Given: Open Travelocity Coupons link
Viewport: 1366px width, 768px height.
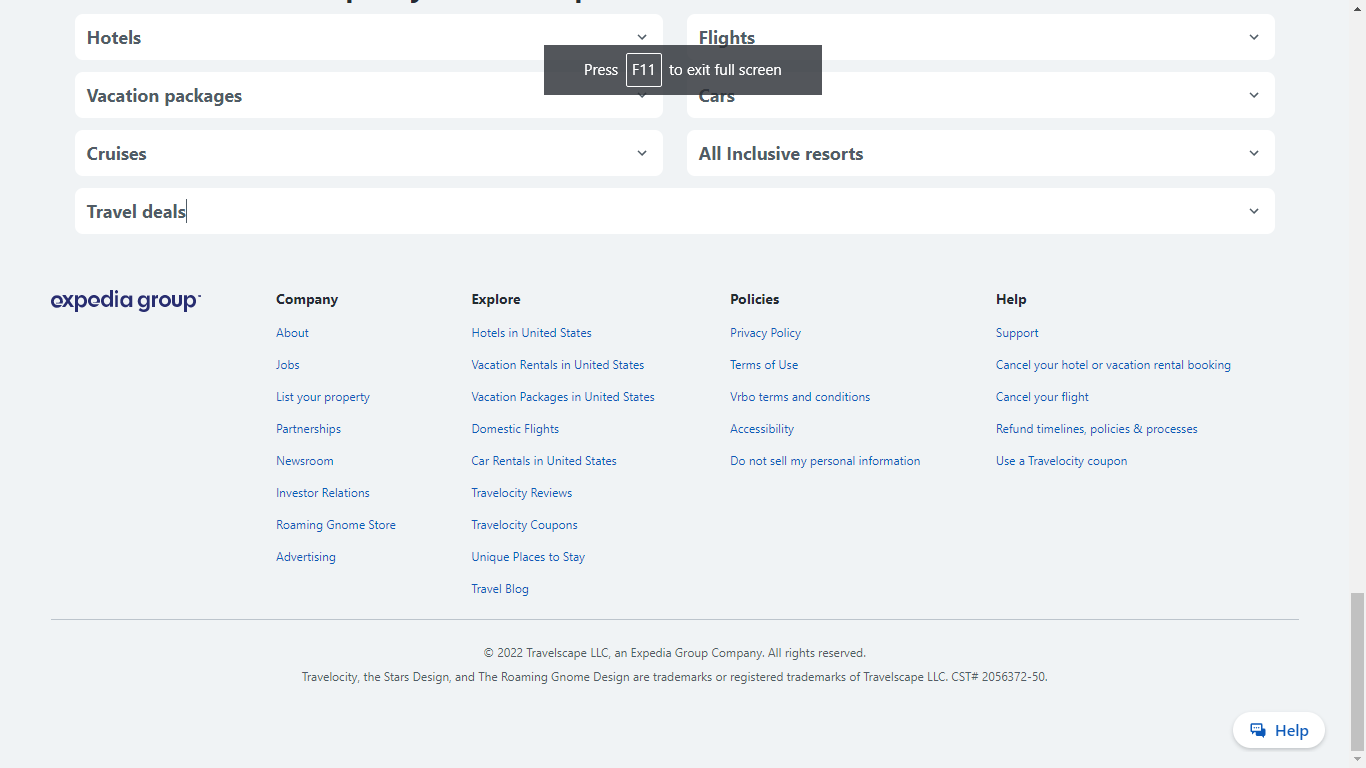Looking at the screenshot, I should [x=524, y=525].
